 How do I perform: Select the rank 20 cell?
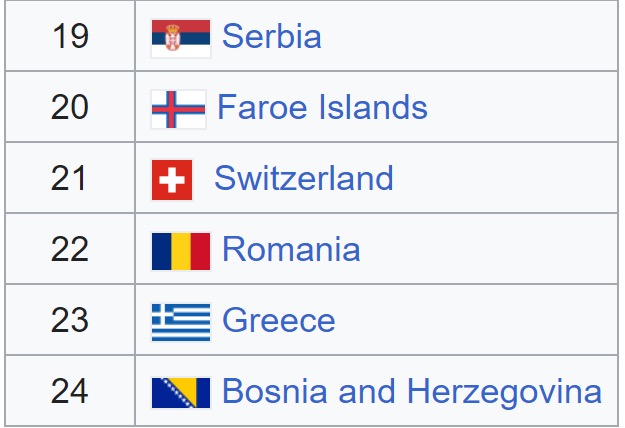click(70, 107)
